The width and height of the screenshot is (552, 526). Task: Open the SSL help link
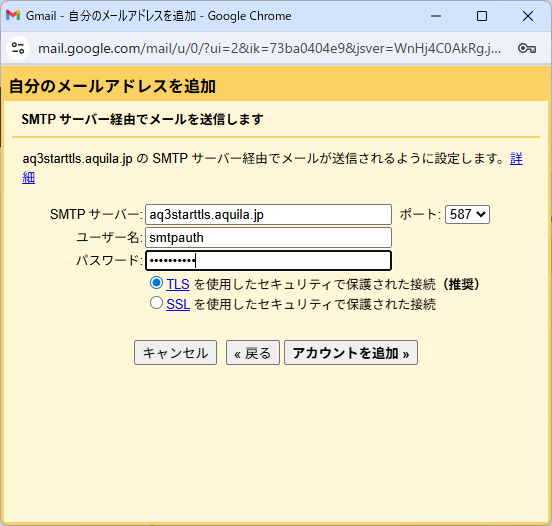coord(178,304)
